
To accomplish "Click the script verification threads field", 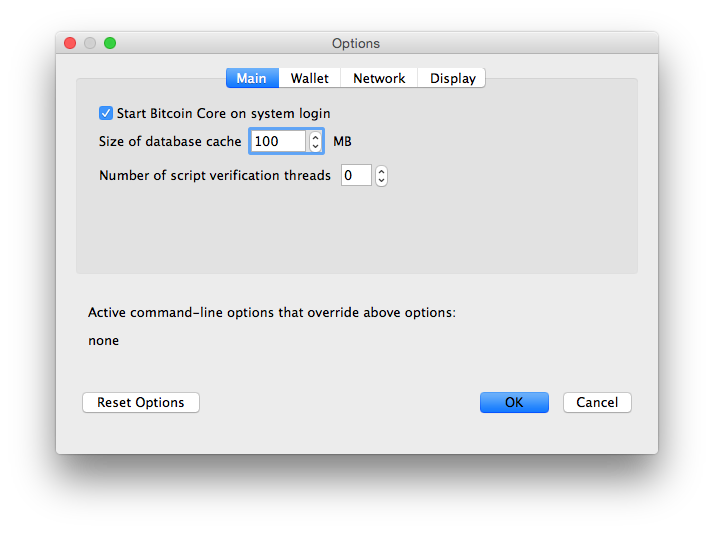I will pos(356,175).
